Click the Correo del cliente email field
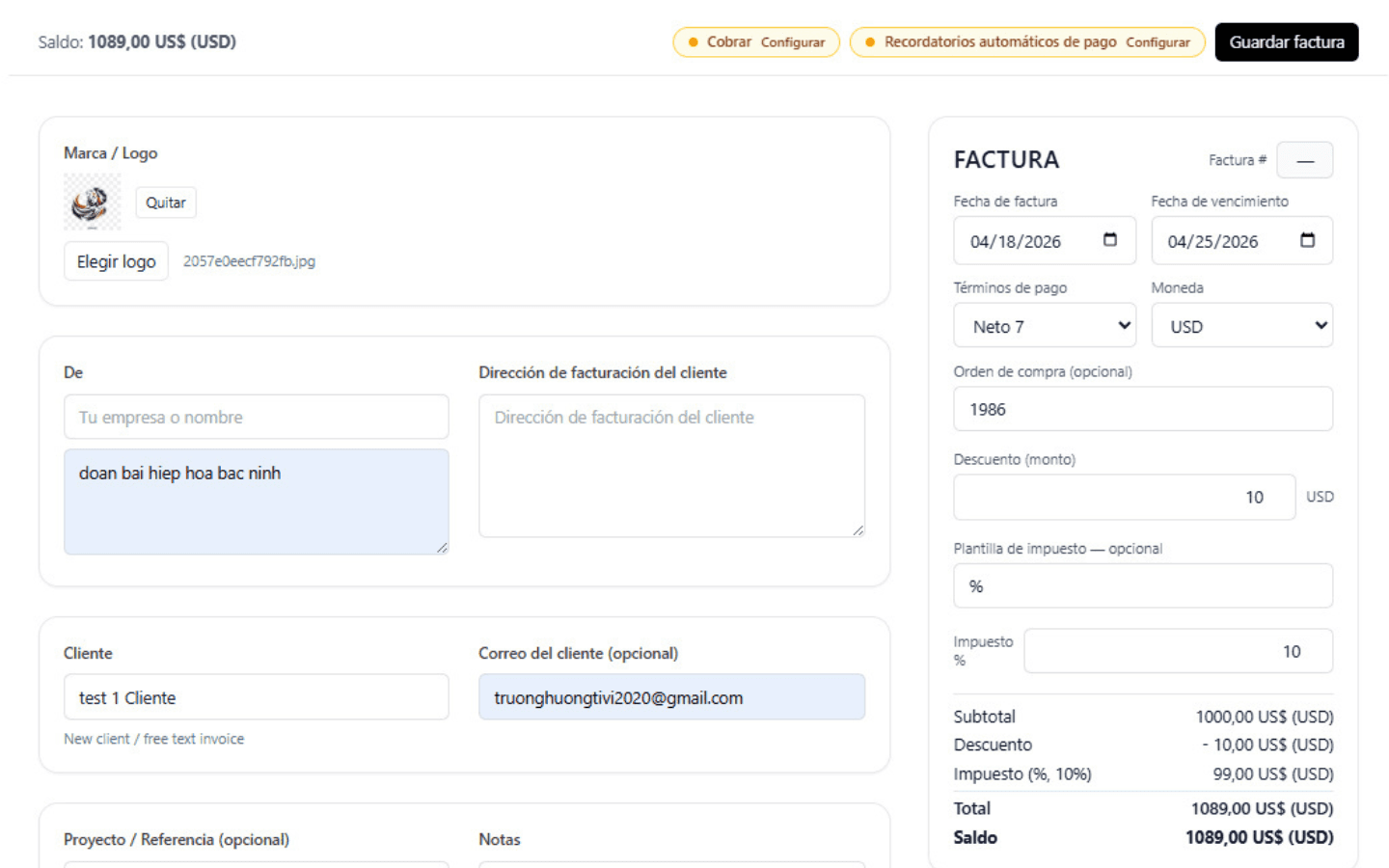The image size is (1389, 868). [x=671, y=697]
